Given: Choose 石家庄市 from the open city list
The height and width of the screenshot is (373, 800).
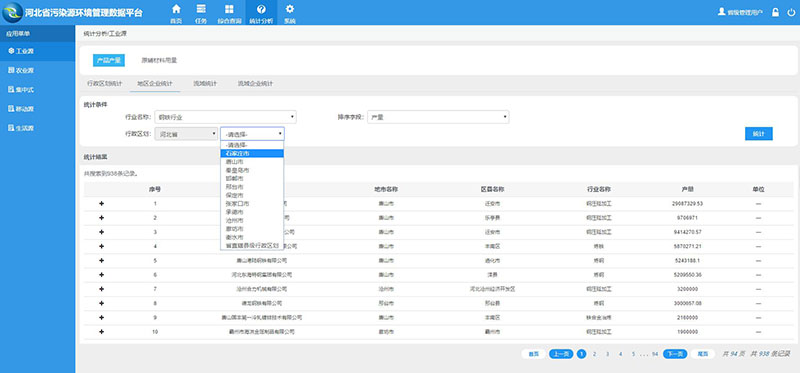Looking at the screenshot, I should [x=252, y=153].
